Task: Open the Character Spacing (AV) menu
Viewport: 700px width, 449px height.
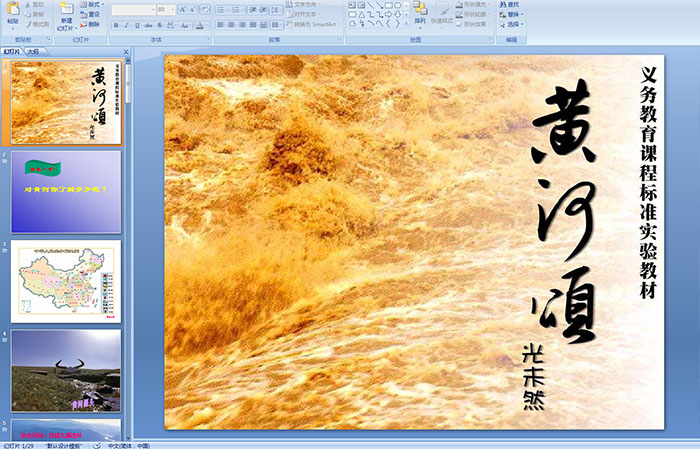Action: click(171, 25)
